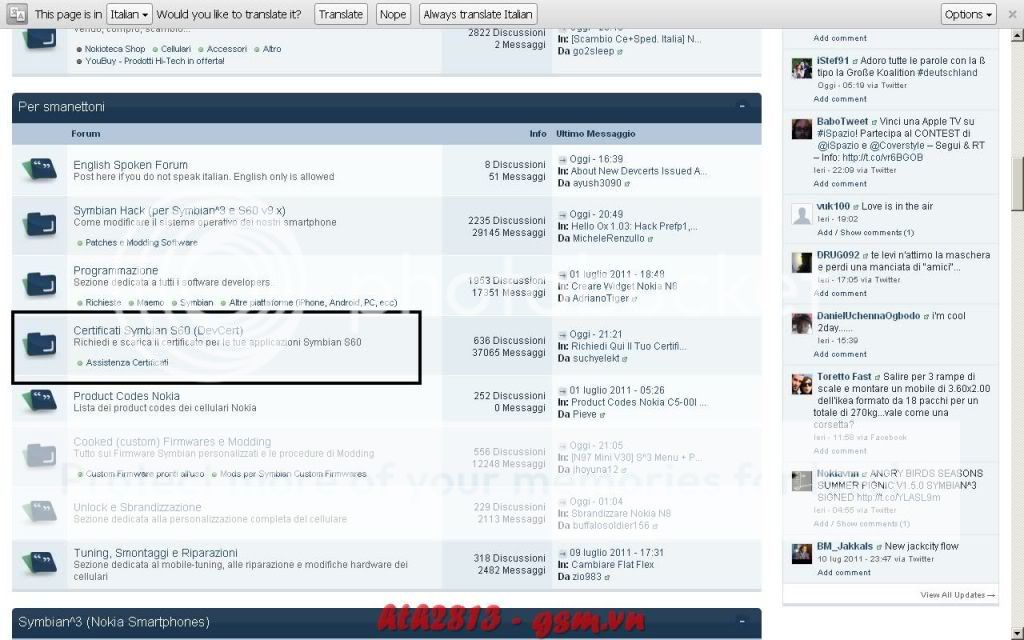Click the Certificati Symbian S60 folder icon
The height and width of the screenshot is (640, 1024).
[40, 342]
